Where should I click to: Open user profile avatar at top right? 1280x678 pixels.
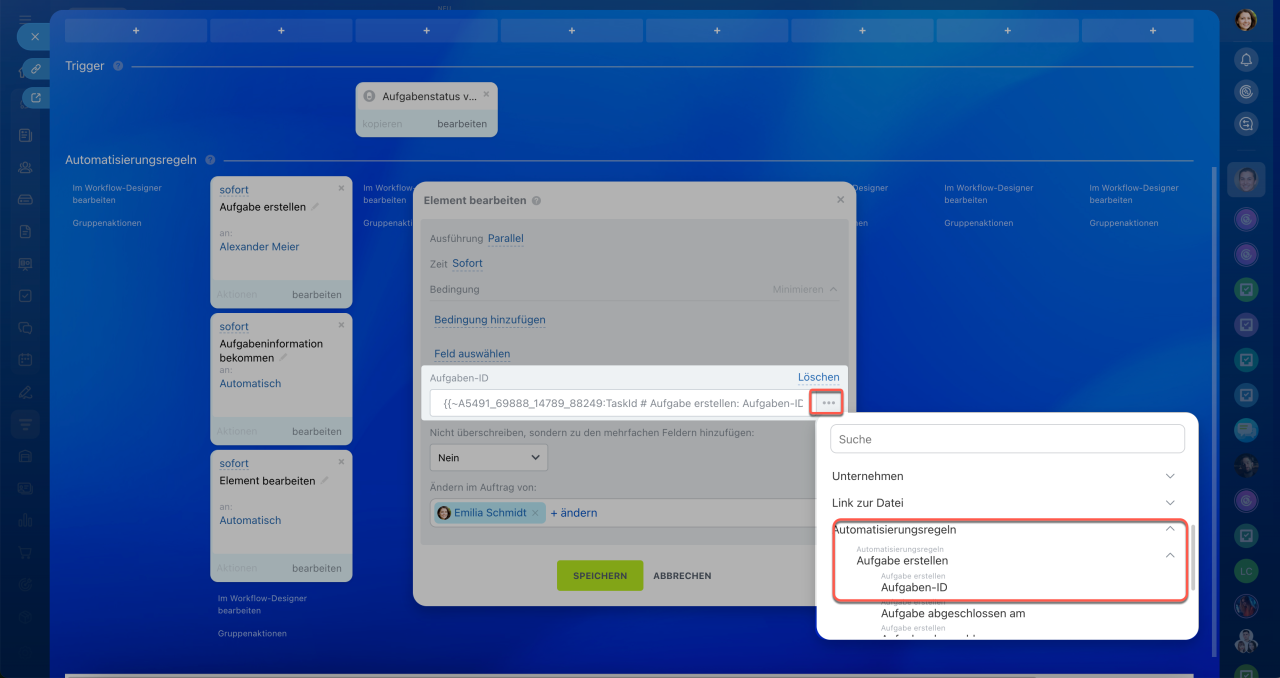click(x=1246, y=20)
